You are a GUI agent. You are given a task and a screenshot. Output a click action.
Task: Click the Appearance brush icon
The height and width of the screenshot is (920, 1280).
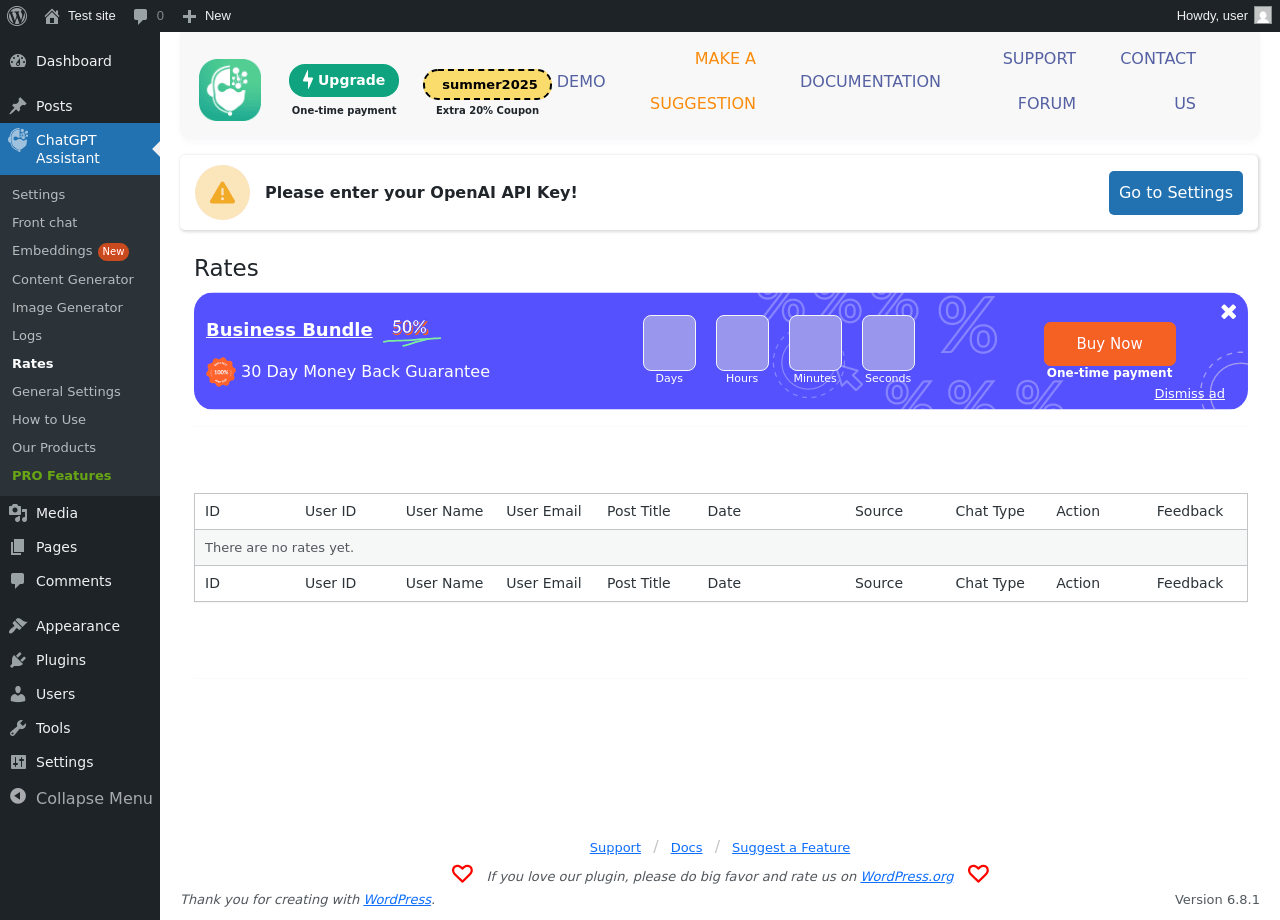[18, 626]
